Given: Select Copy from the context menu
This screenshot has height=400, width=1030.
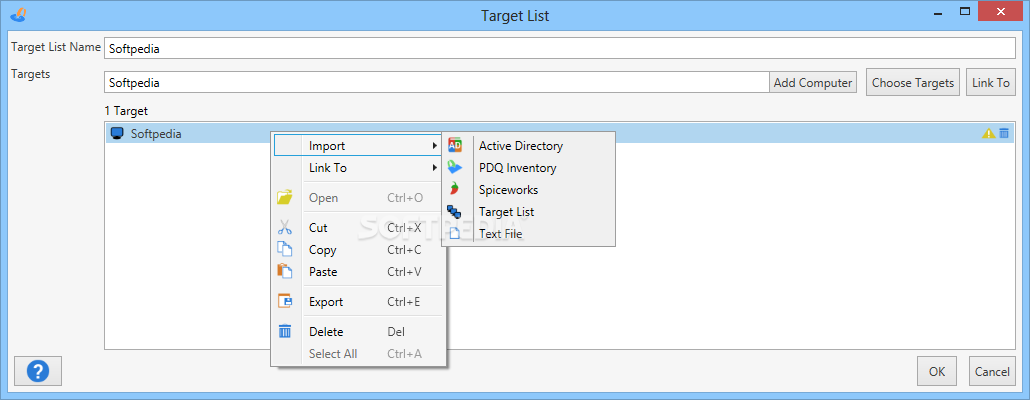Looking at the screenshot, I should (x=359, y=250).
